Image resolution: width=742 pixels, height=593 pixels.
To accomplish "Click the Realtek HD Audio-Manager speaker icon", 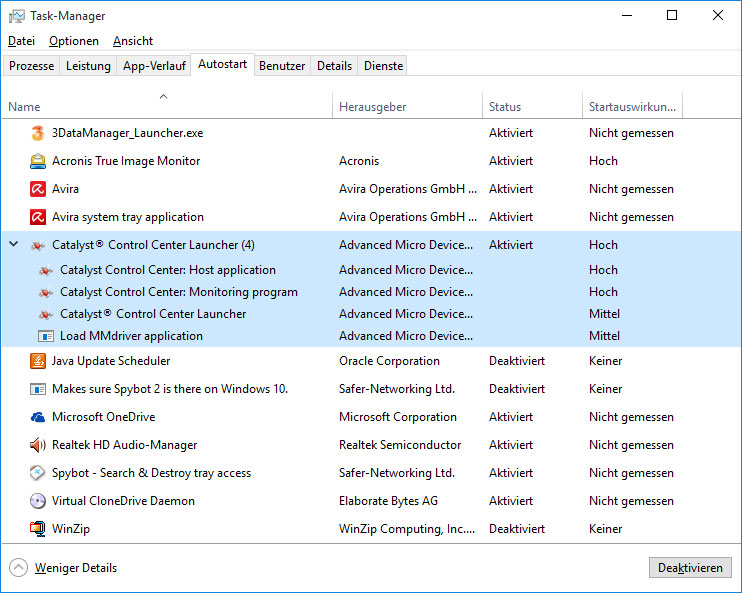I will (37, 445).
